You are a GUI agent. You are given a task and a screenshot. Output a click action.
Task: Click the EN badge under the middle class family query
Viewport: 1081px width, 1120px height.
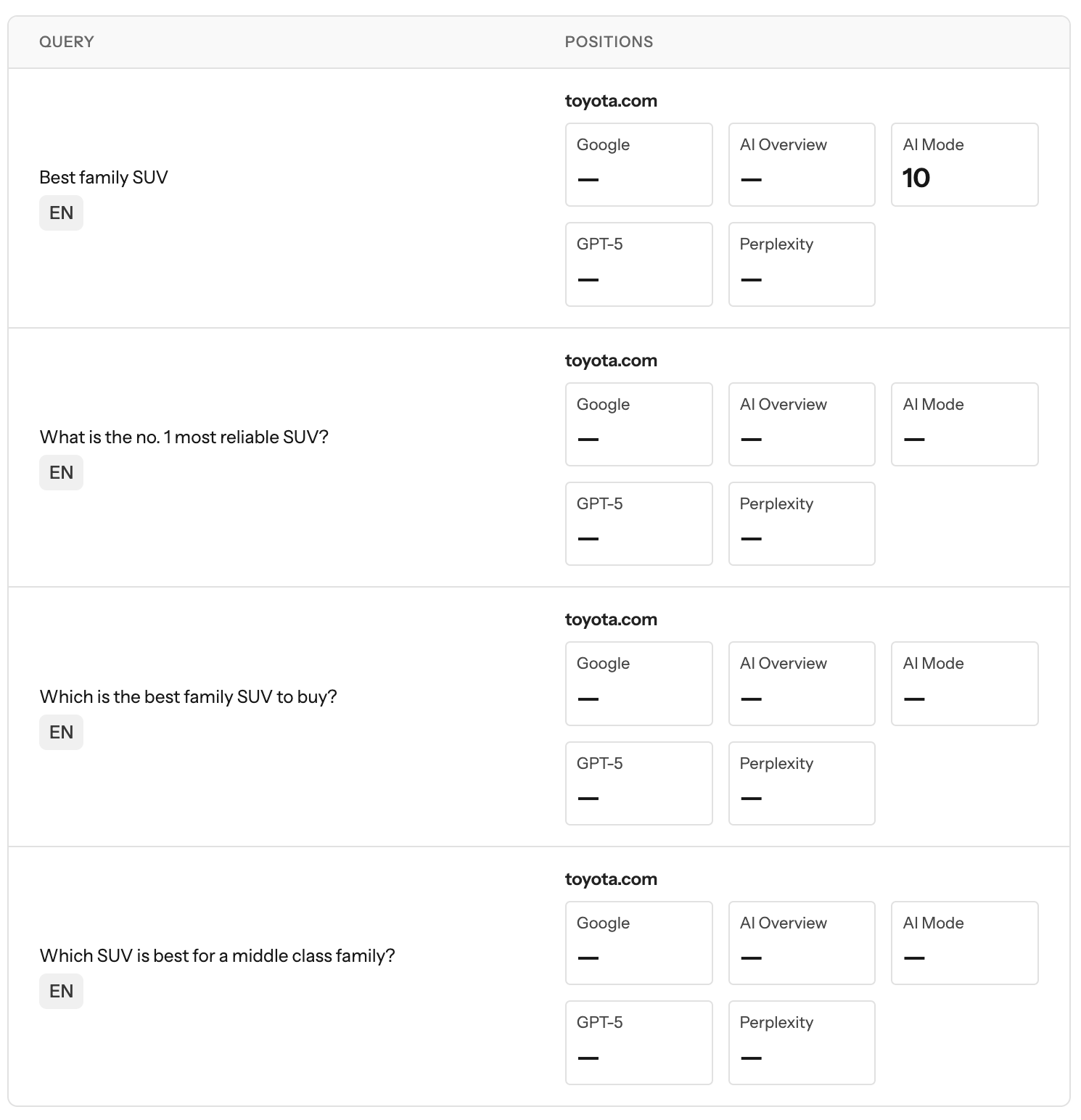pyautogui.click(x=61, y=992)
